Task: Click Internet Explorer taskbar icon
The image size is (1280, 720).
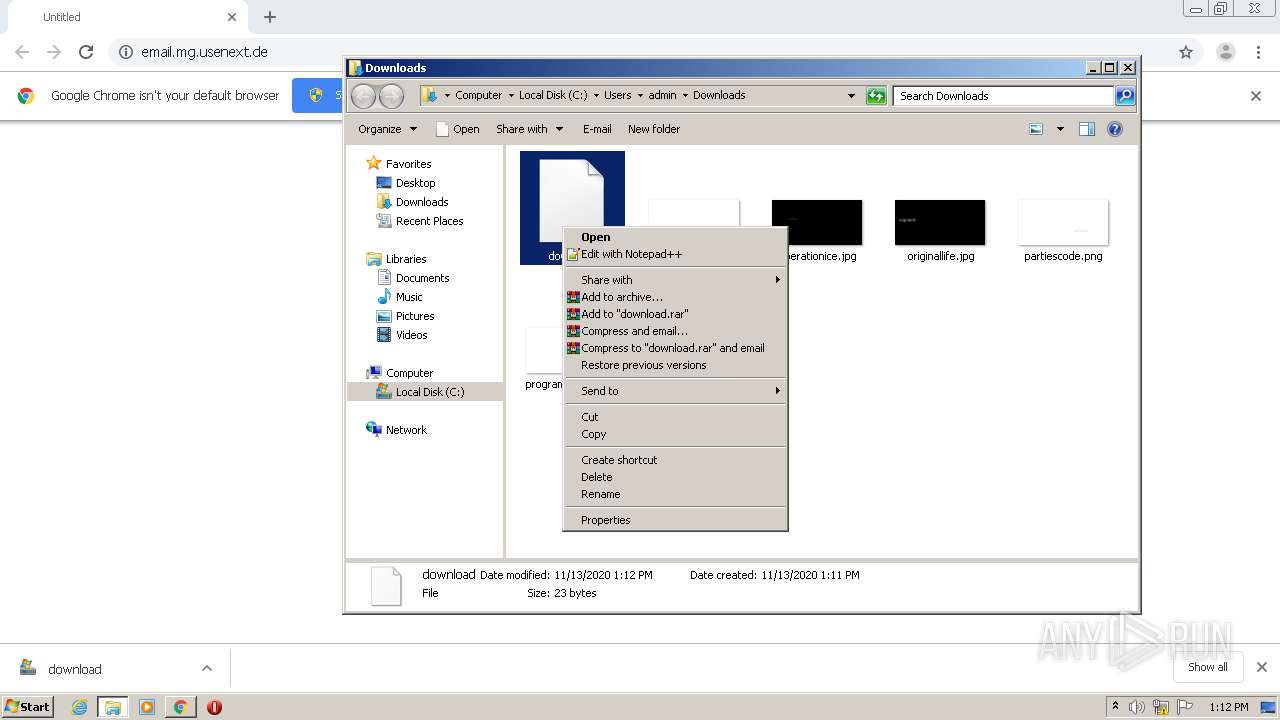Action: pos(79,707)
